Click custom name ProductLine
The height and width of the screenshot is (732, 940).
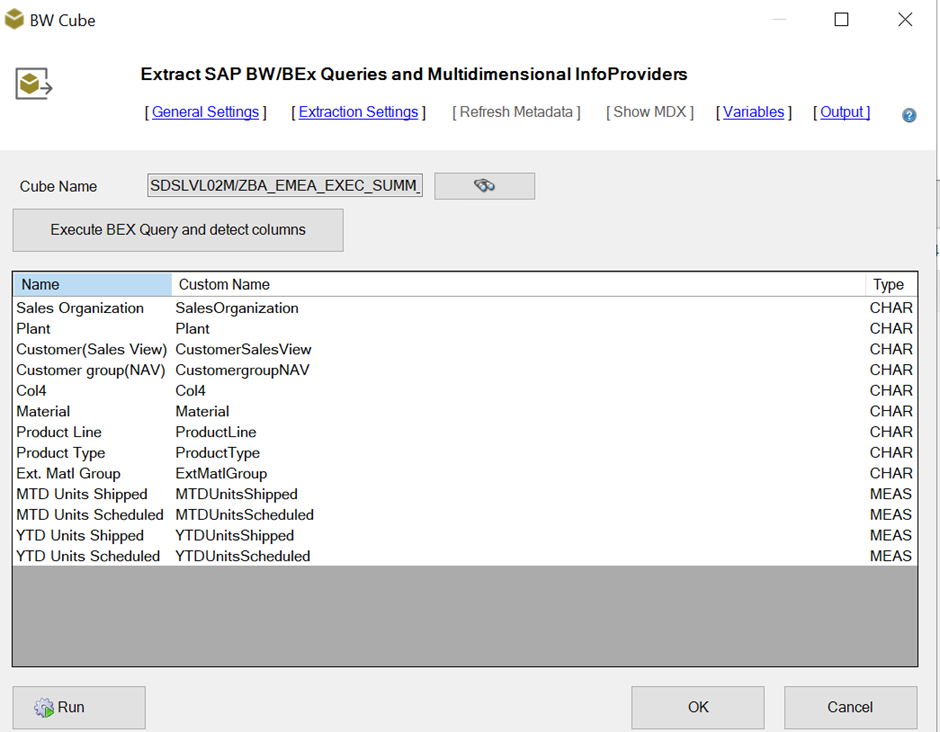(216, 432)
